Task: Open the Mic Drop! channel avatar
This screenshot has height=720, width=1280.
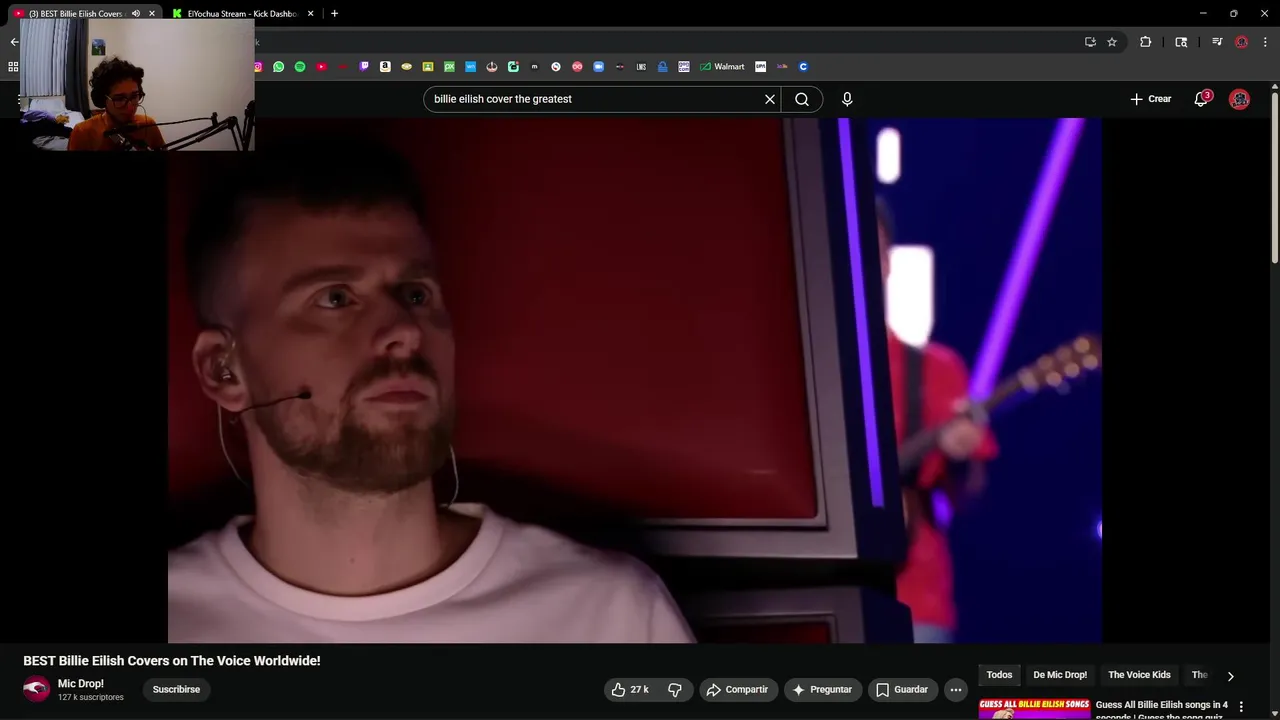Action: click(37, 689)
